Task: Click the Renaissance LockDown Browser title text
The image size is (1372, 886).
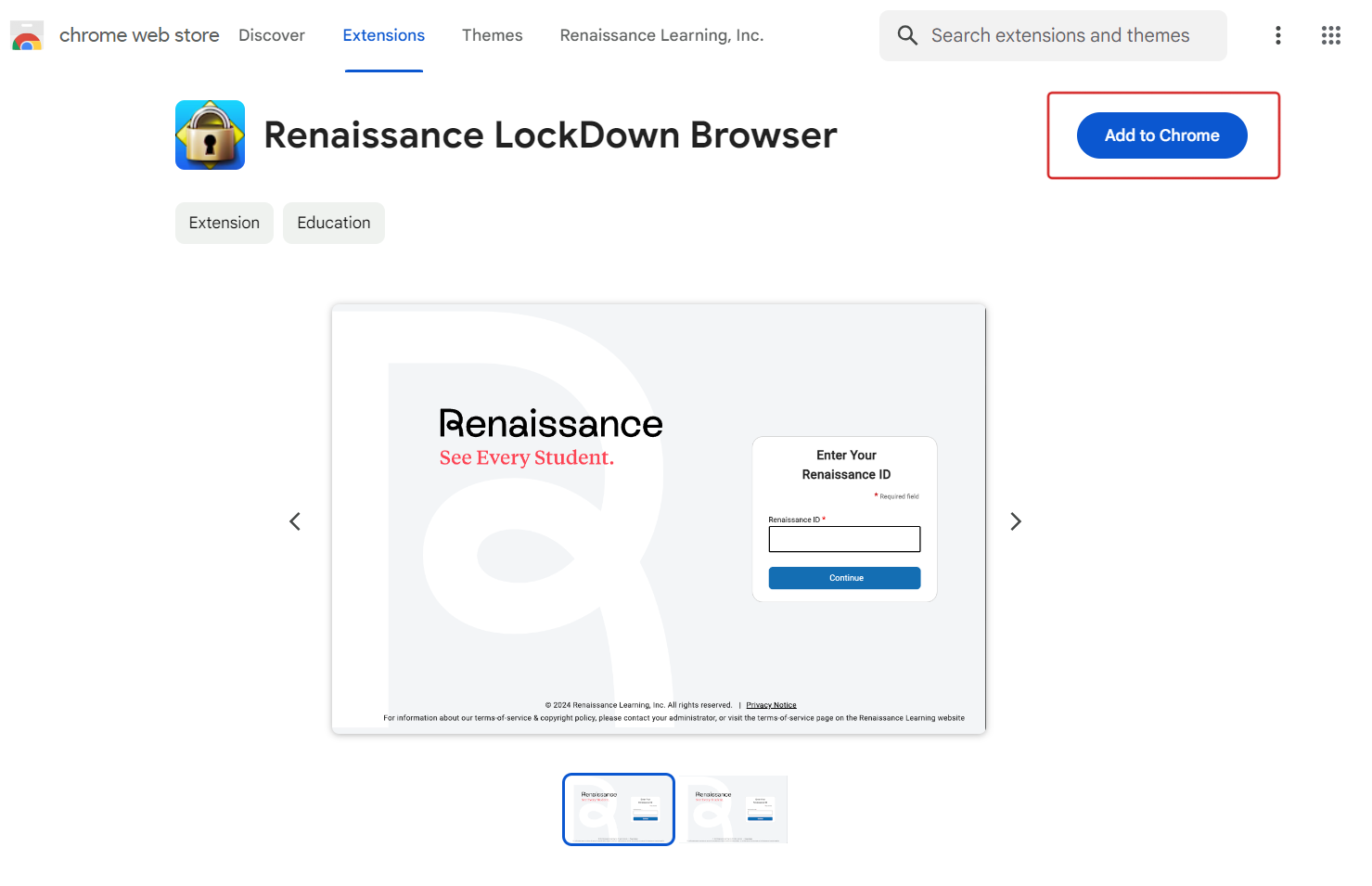Action: coord(551,135)
